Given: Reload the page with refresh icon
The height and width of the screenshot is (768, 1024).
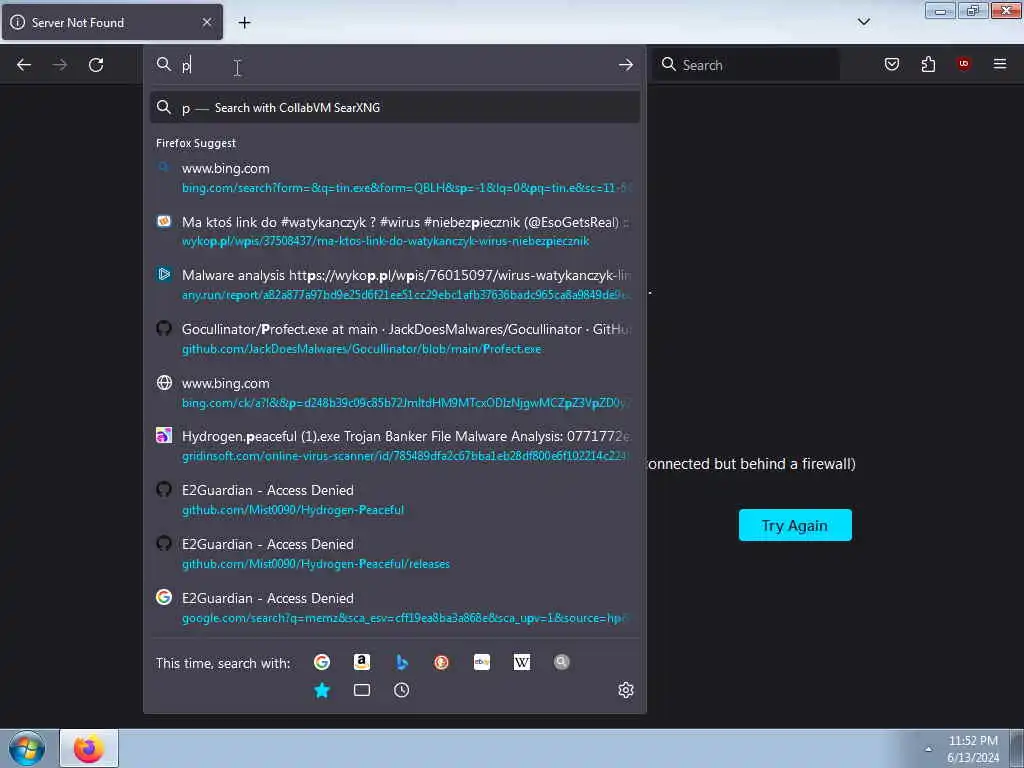Looking at the screenshot, I should (x=96, y=65).
